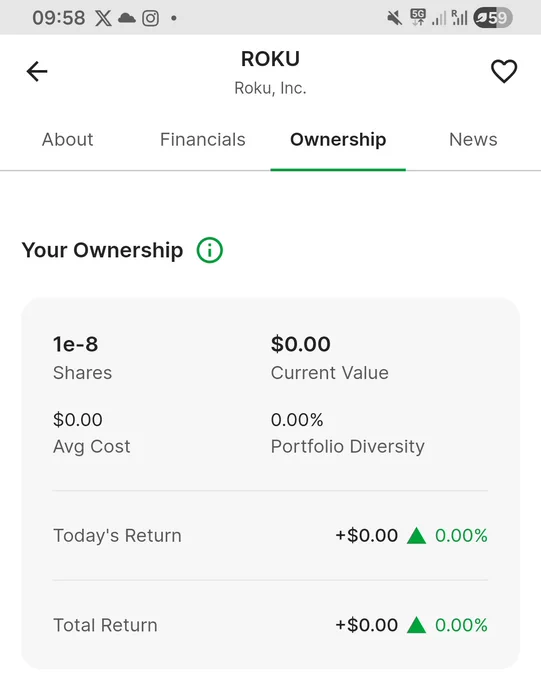Image resolution: width=541 pixels, height=680 pixels.
Task: Tap the Portfolio Diversity label
Action: [348, 447]
